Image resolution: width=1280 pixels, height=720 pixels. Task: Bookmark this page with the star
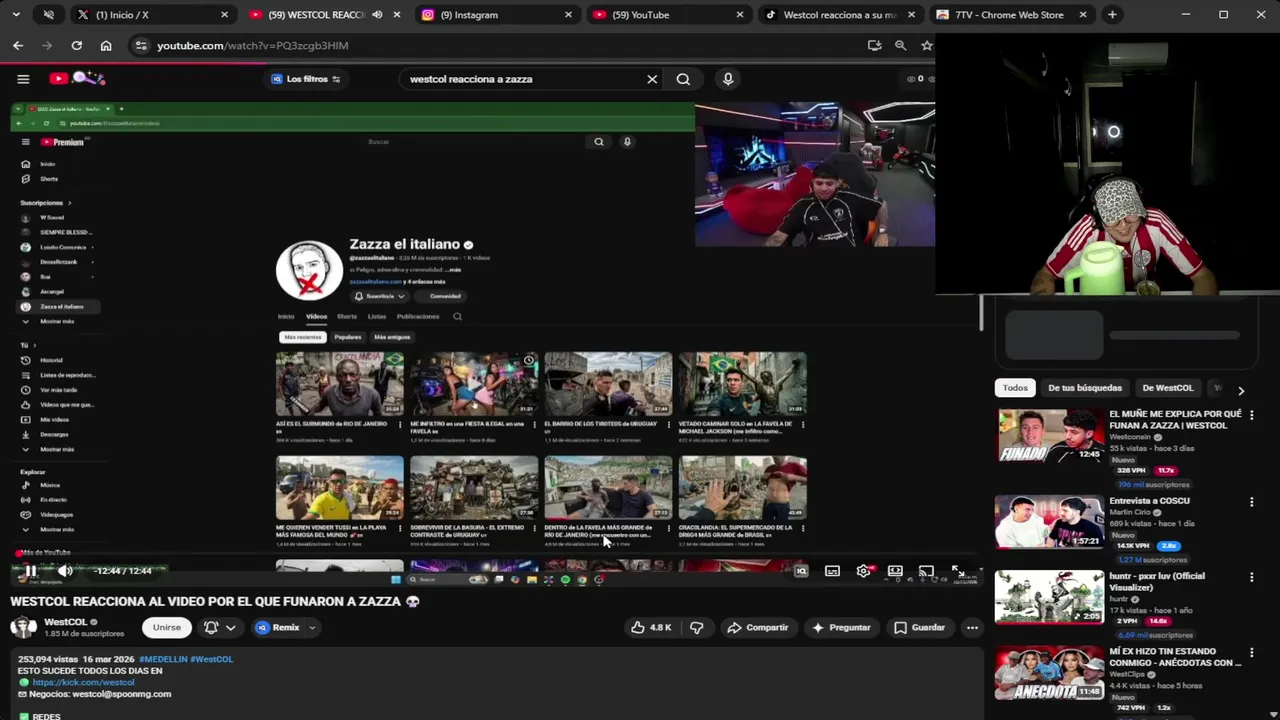click(927, 45)
